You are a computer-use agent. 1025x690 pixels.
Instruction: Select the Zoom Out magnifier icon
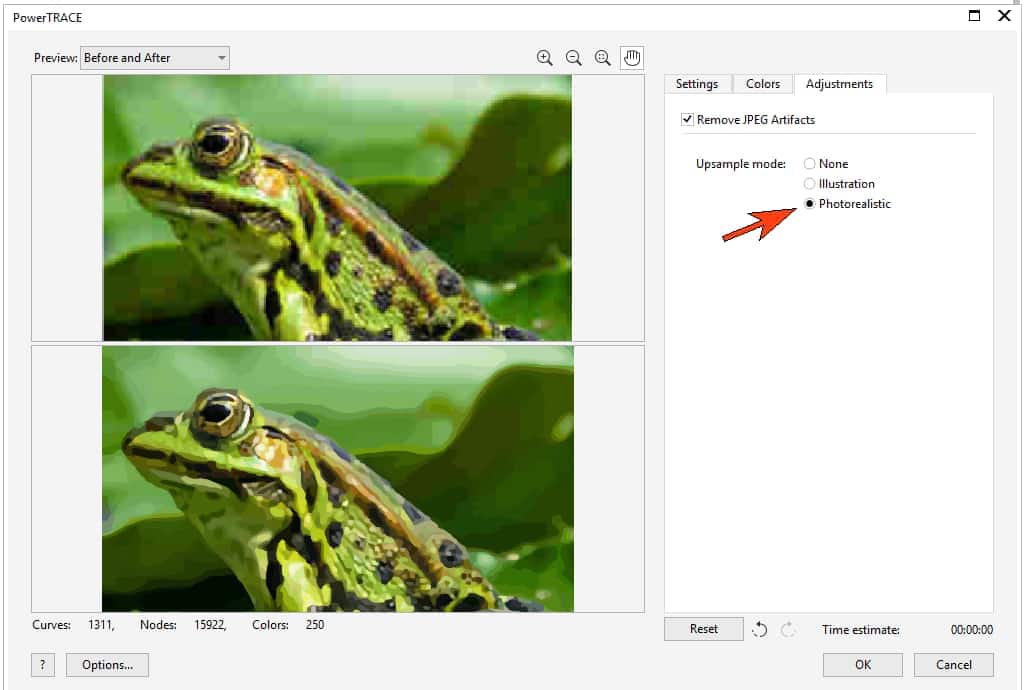574,57
